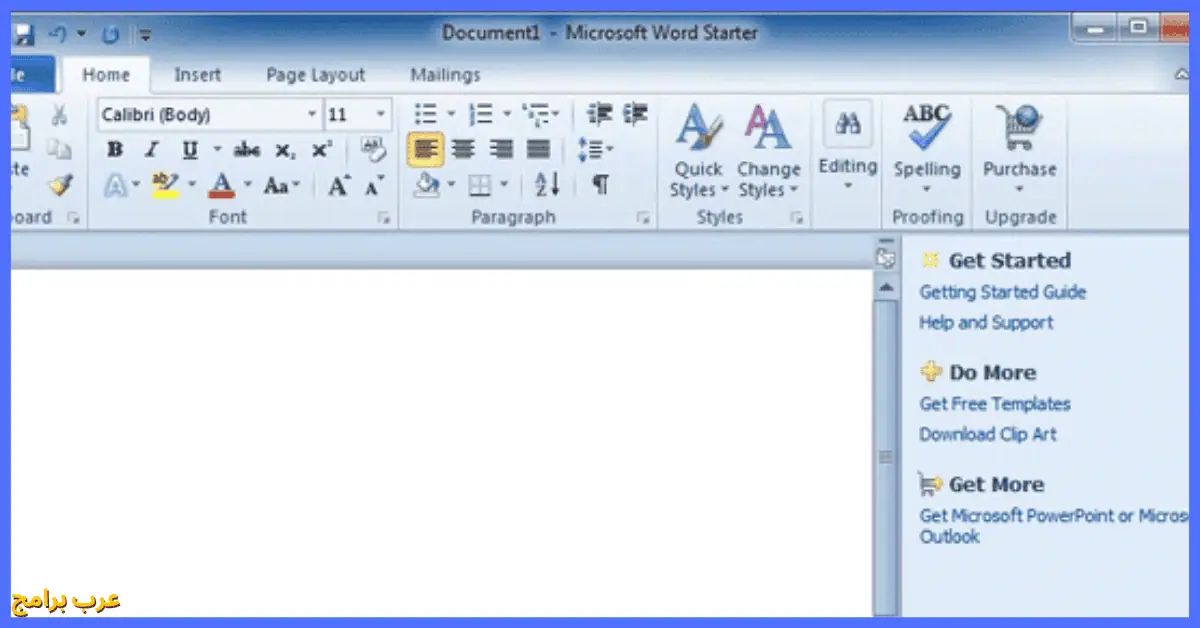Viewport: 1200px width, 628px height.
Task: Click the Purchase cart button
Action: pyautogui.click(x=1019, y=150)
